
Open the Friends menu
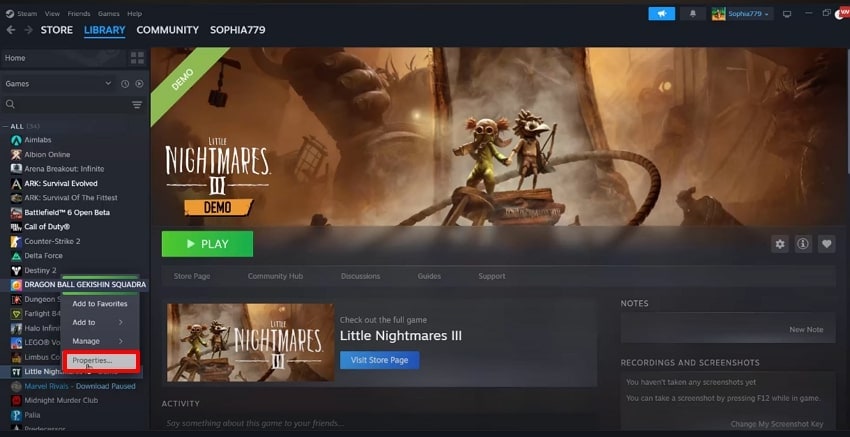pyautogui.click(x=79, y=14)
